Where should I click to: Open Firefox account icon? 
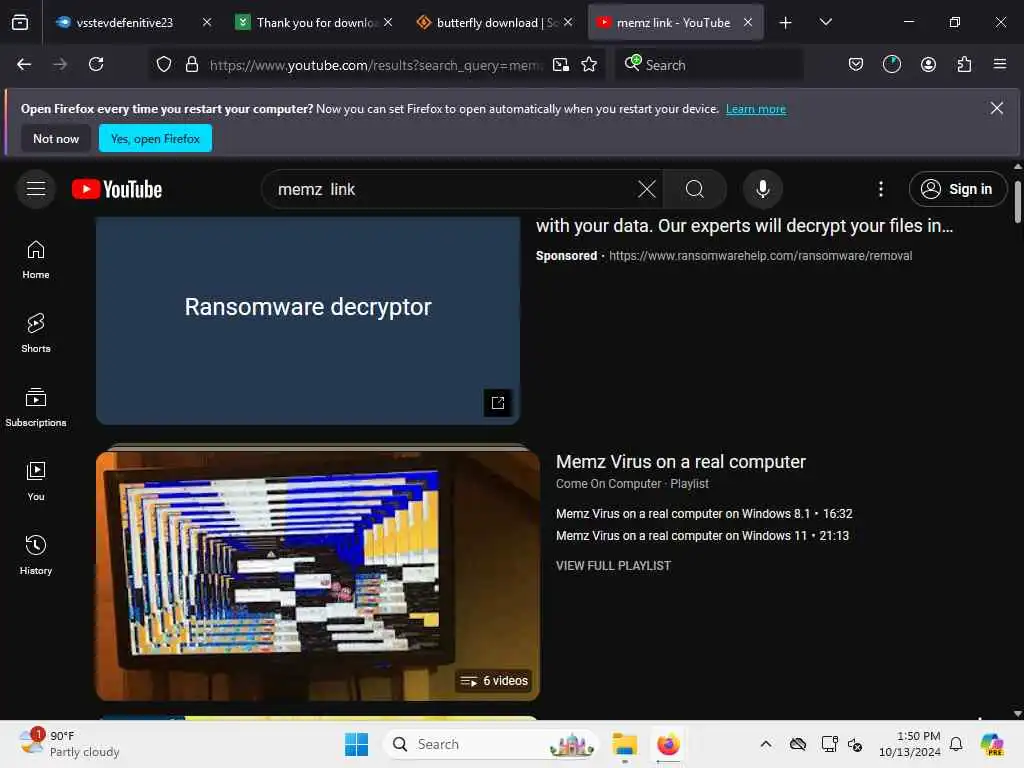click(x=928, y=64)
